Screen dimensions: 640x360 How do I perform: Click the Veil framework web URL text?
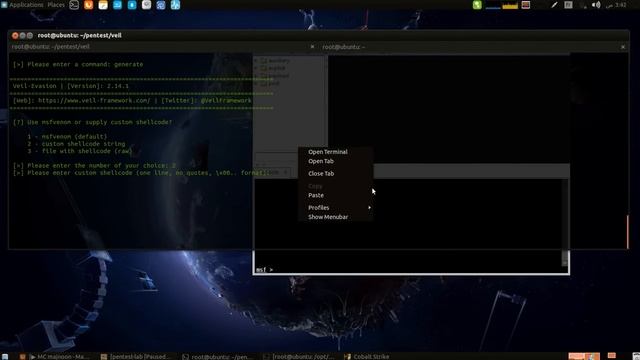pos(94,100)
